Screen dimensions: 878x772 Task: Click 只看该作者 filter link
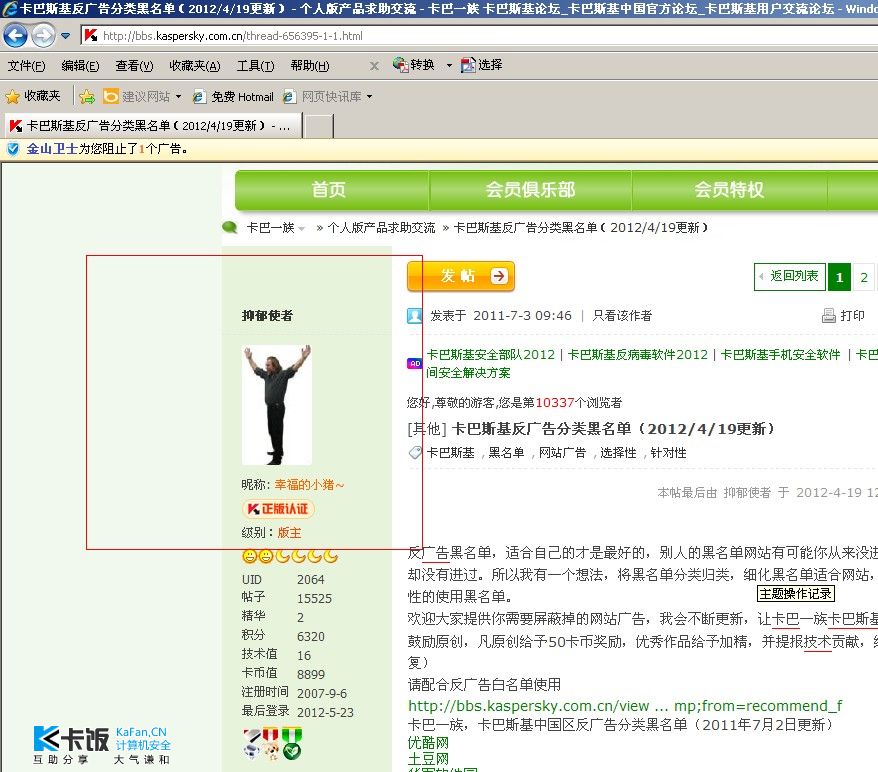pos(622,316)
